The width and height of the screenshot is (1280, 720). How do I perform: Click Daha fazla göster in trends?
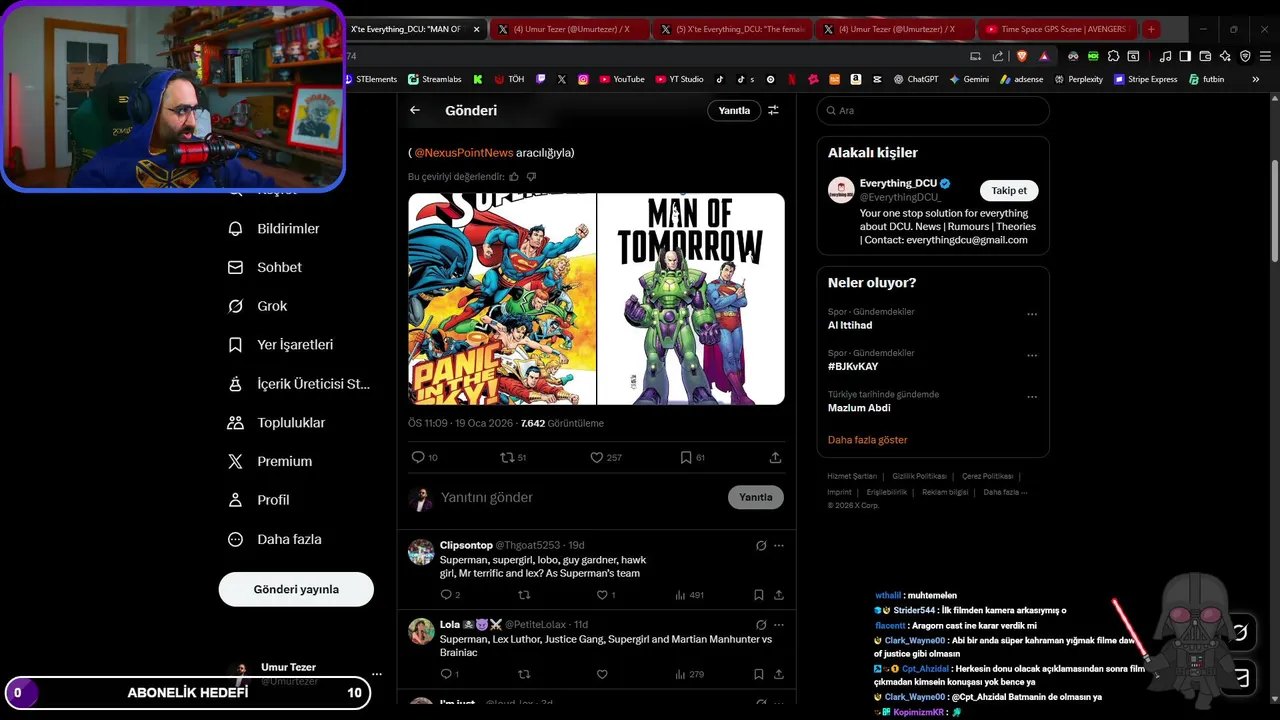(868, 440)
